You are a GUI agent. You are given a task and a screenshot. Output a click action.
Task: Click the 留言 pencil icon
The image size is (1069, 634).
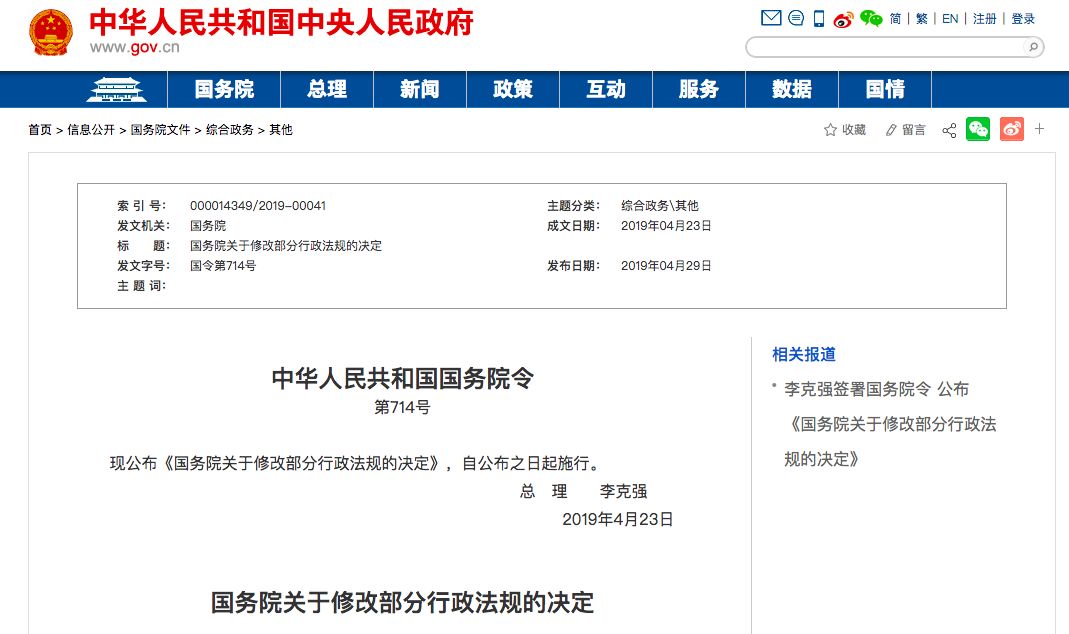tap(890, 130)
